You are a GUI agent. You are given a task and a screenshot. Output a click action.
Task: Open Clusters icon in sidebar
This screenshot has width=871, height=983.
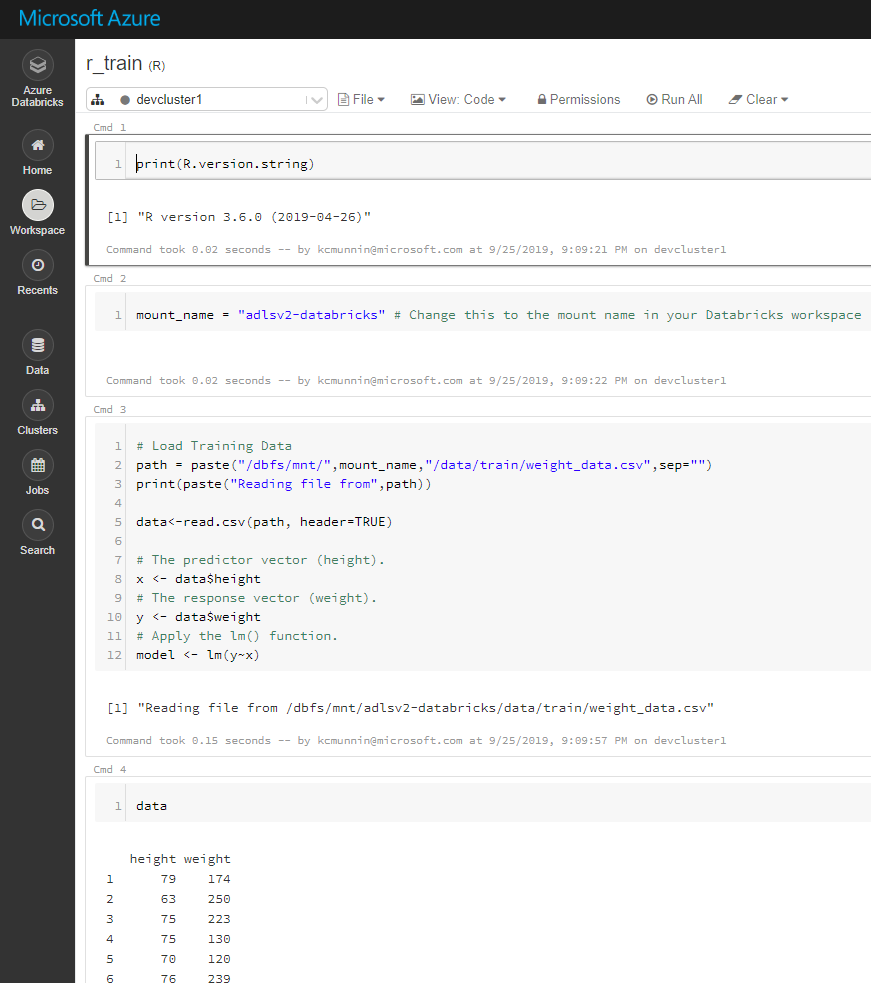(x=38, y=405)
